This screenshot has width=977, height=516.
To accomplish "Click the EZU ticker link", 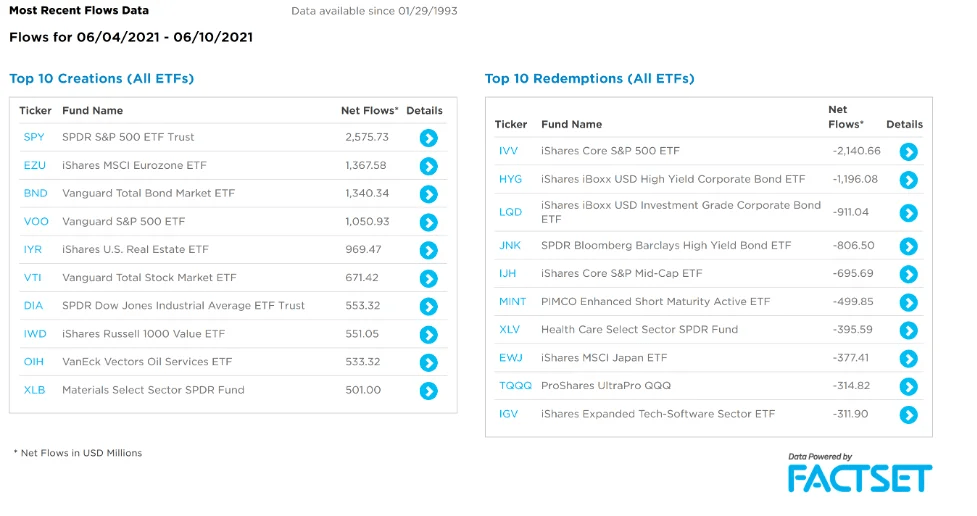I will click(x=34, y=165).
